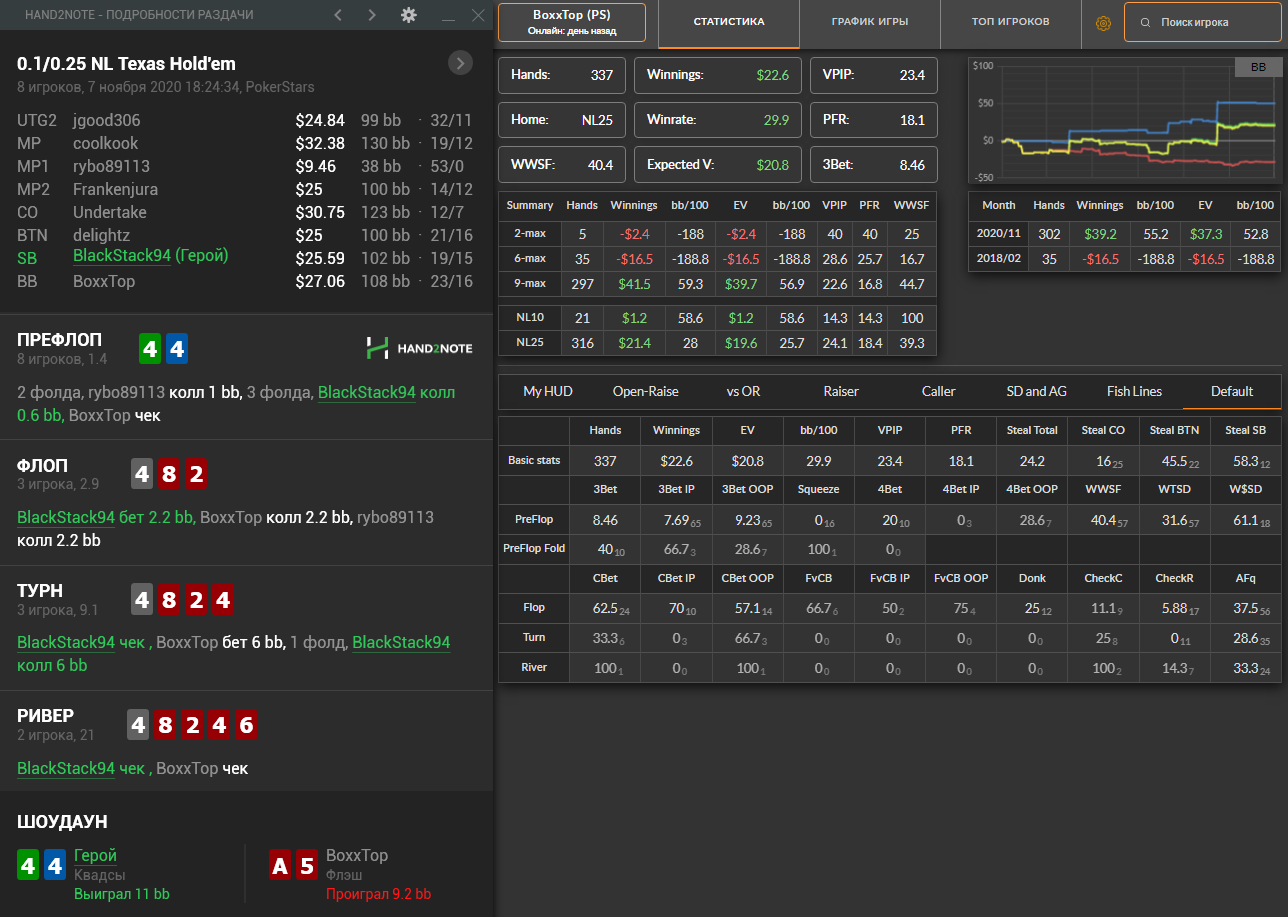Click the Steal SB value 58.3
The height and width of the screenshot is (917, 1288).
click(x=1245, y=462)
